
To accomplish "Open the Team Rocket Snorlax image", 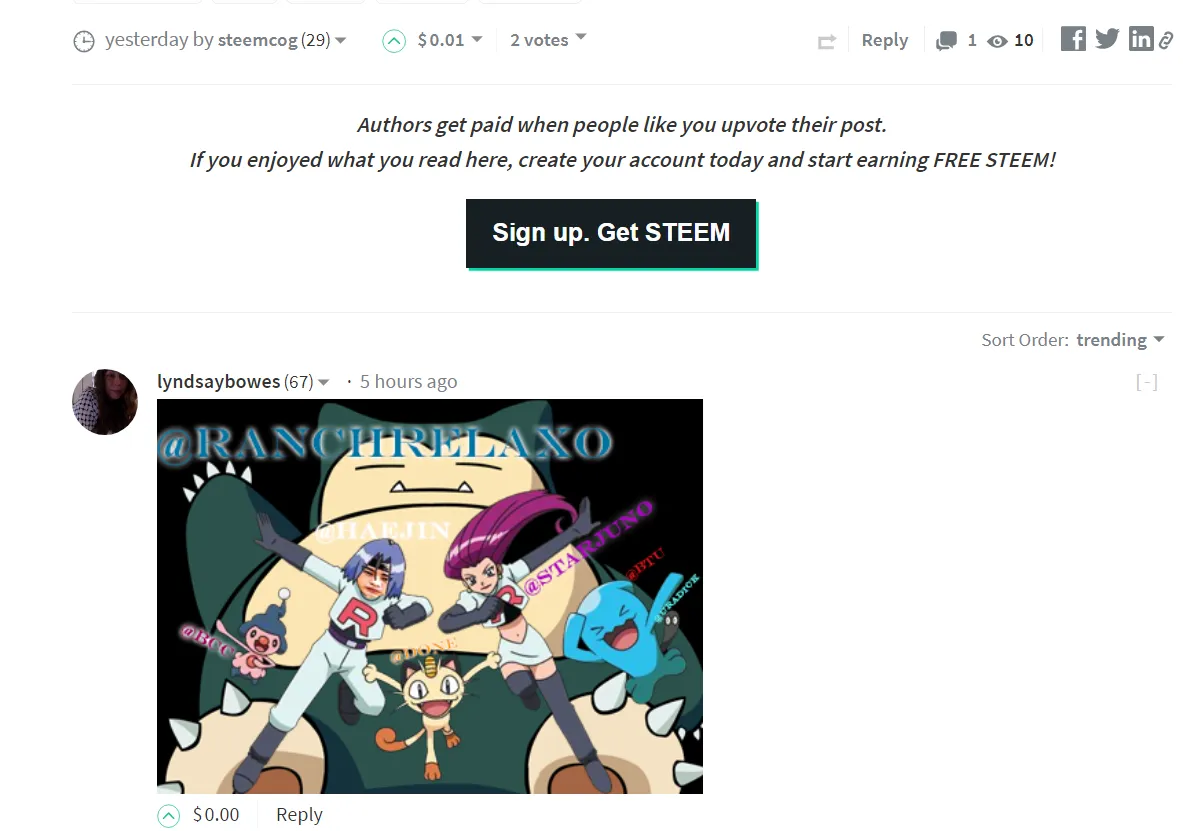I will point(430,596).
